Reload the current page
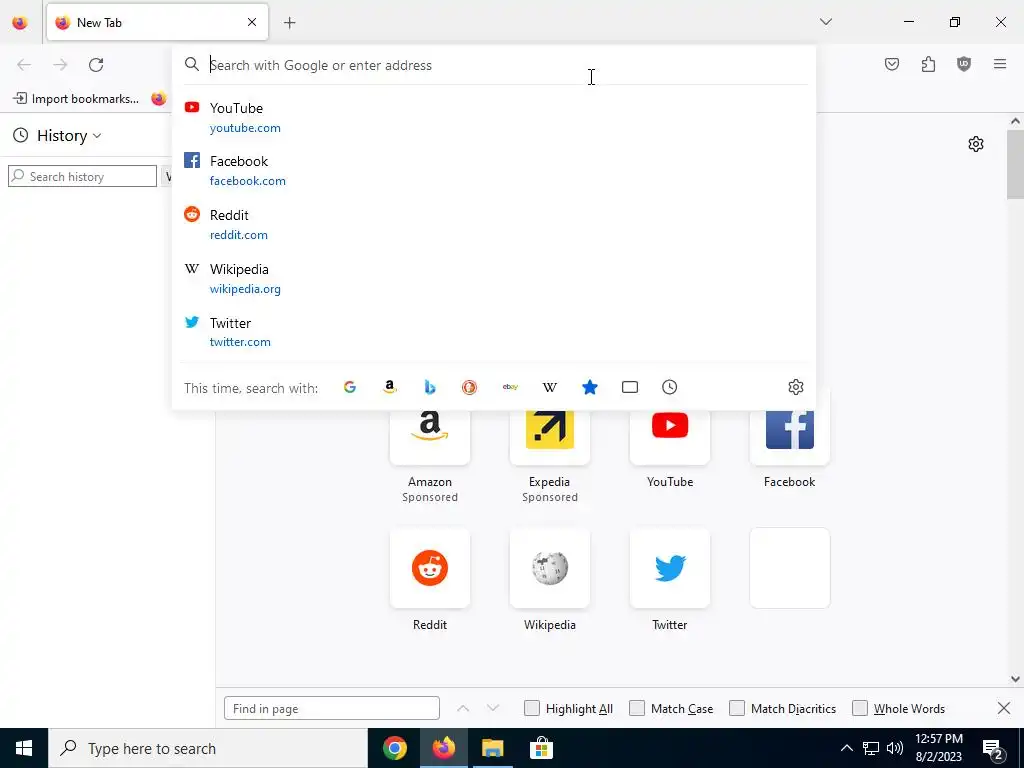1024x768 pixels. (x=96, y=65)
